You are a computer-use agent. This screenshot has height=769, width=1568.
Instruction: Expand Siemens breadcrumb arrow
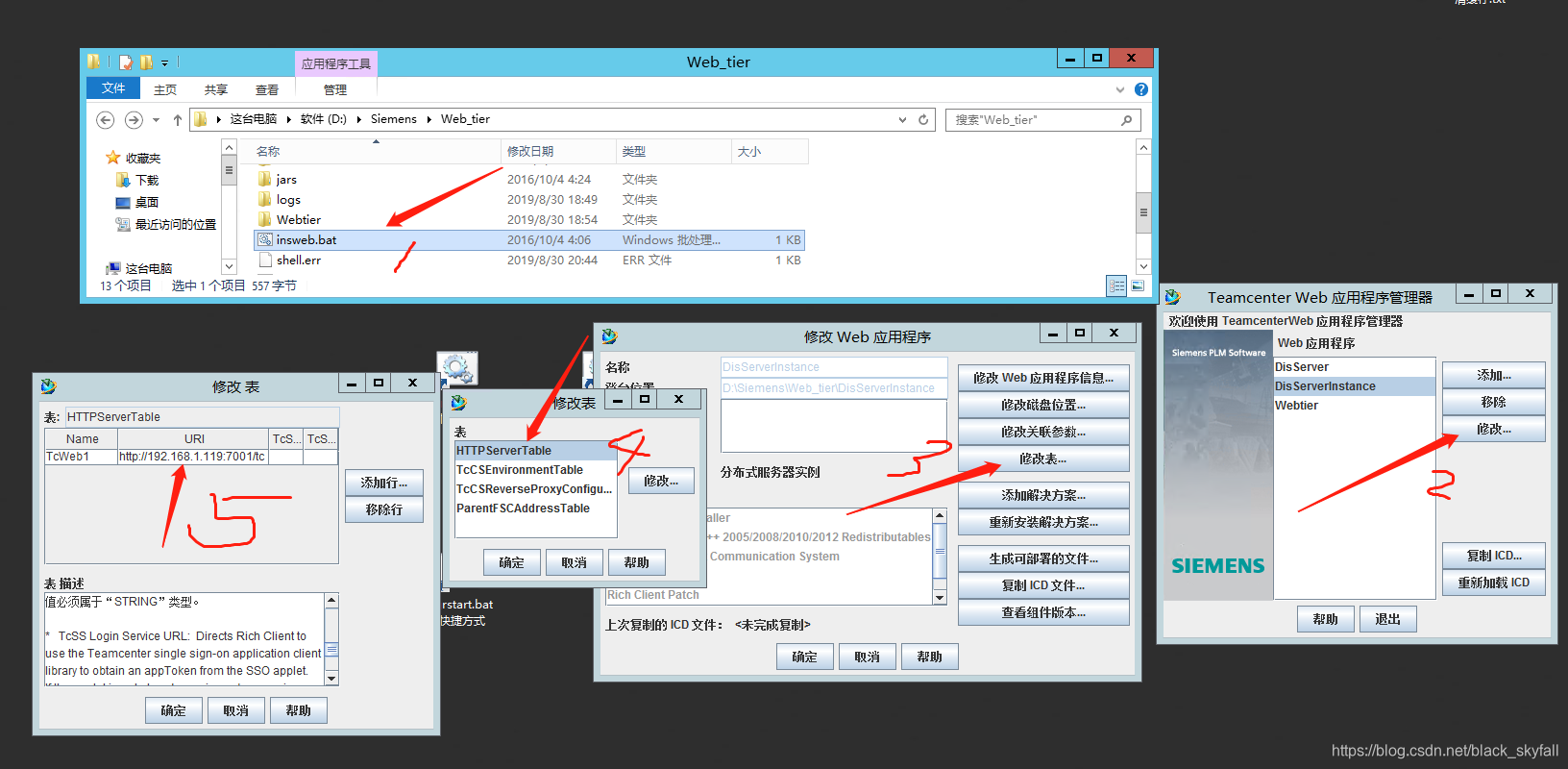[429, 119]
